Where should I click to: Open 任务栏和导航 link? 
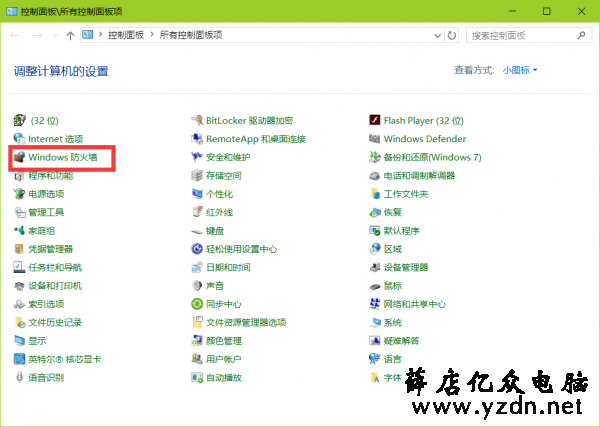55,267
